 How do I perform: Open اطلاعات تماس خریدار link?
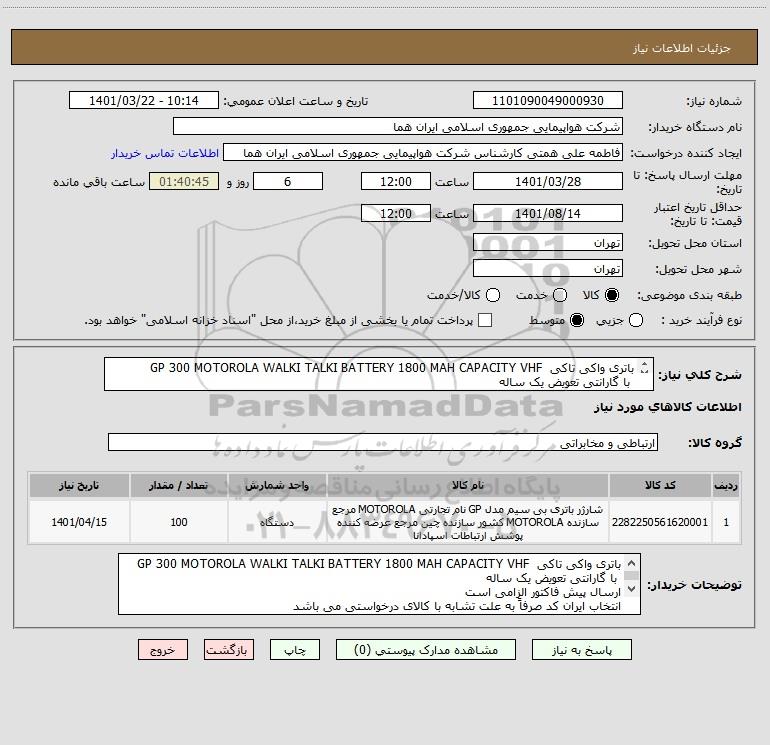click(165, 153)
